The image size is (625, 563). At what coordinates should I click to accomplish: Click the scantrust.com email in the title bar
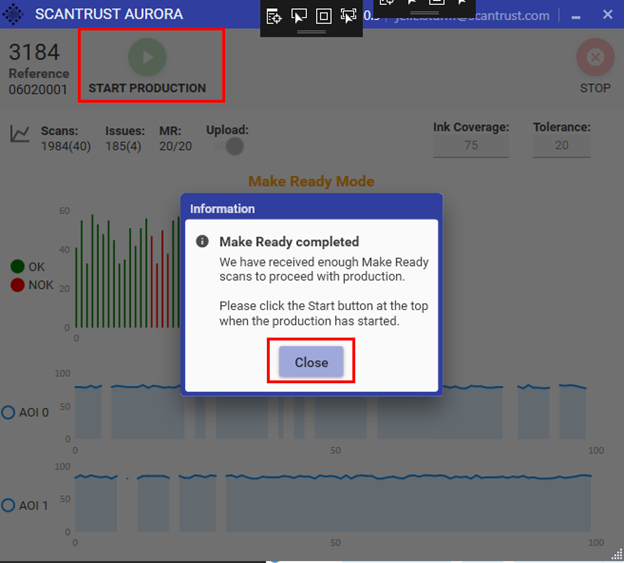click(472, 16)
